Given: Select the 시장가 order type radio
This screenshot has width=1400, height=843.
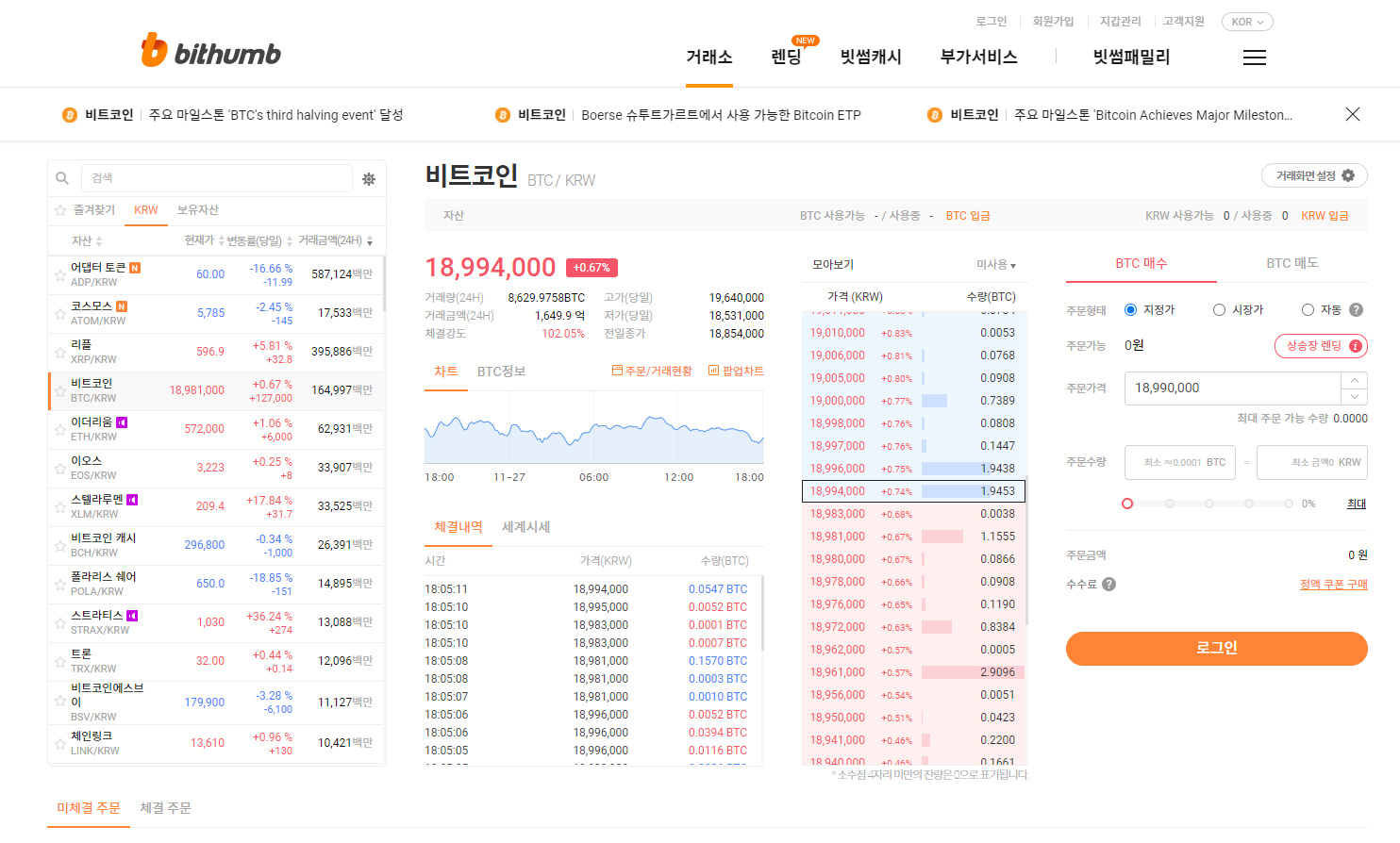Looking at the screenshot, I should [x=1219, y=309].
